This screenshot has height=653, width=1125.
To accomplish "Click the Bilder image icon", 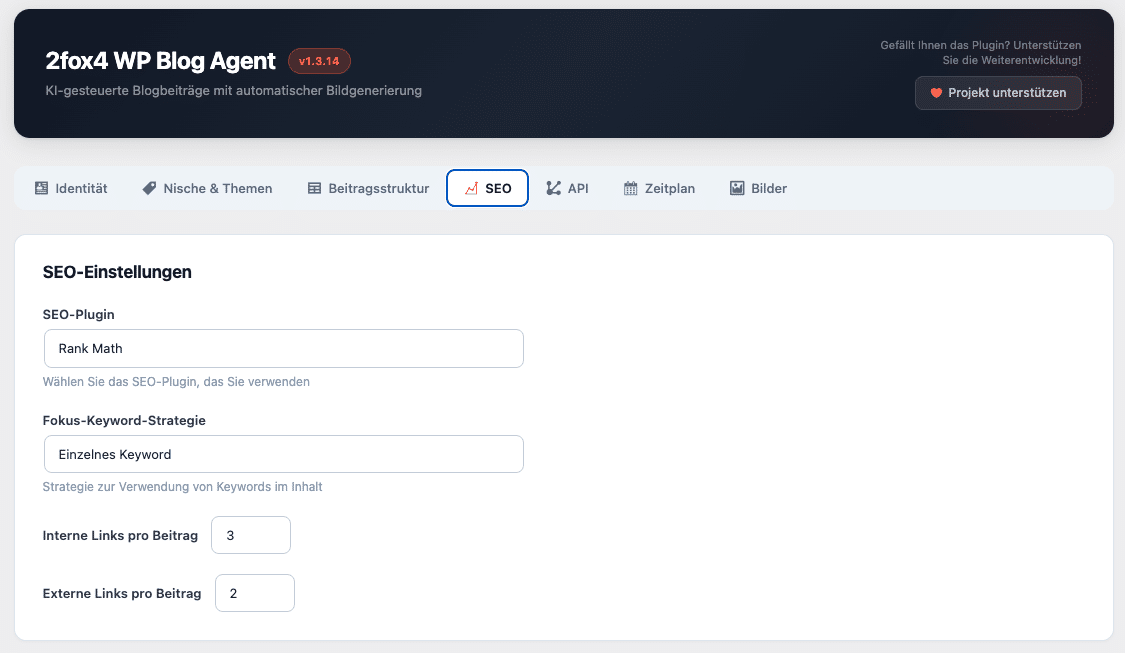I will [738, 187].
